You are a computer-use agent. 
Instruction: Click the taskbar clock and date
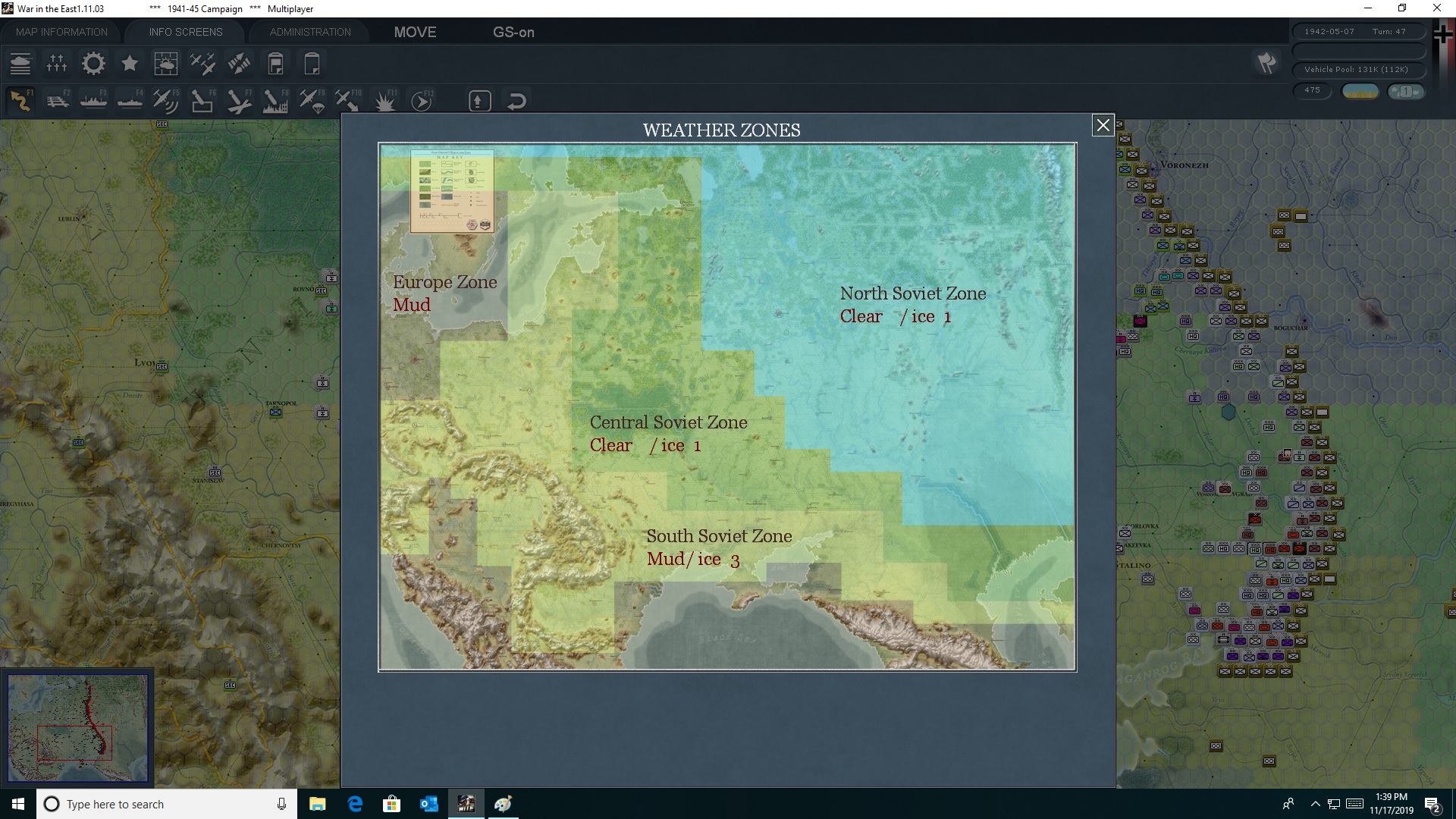[1391, 804]
